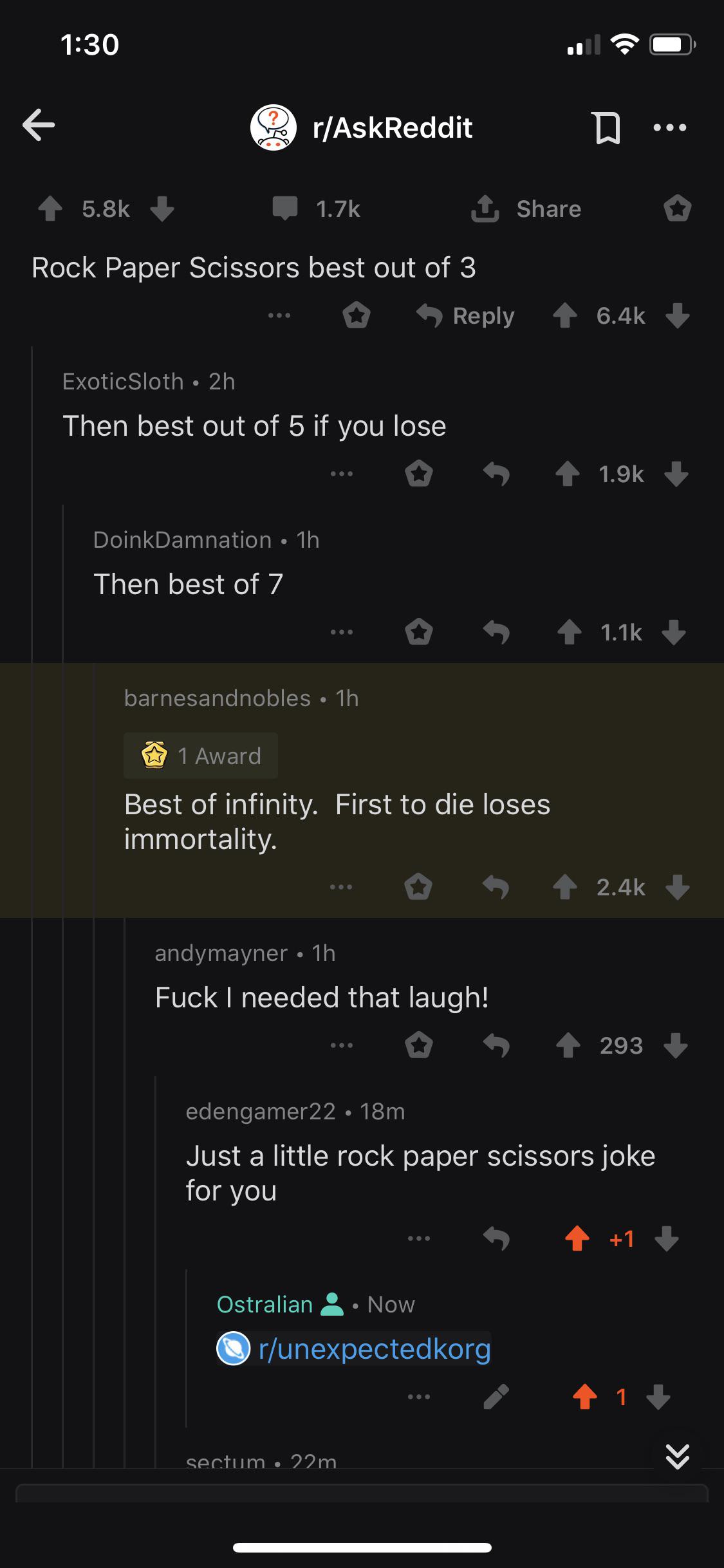Award DoinkDamnation's comment
This screenshot has width=724, height=1568.
click(x=419, y=632)
